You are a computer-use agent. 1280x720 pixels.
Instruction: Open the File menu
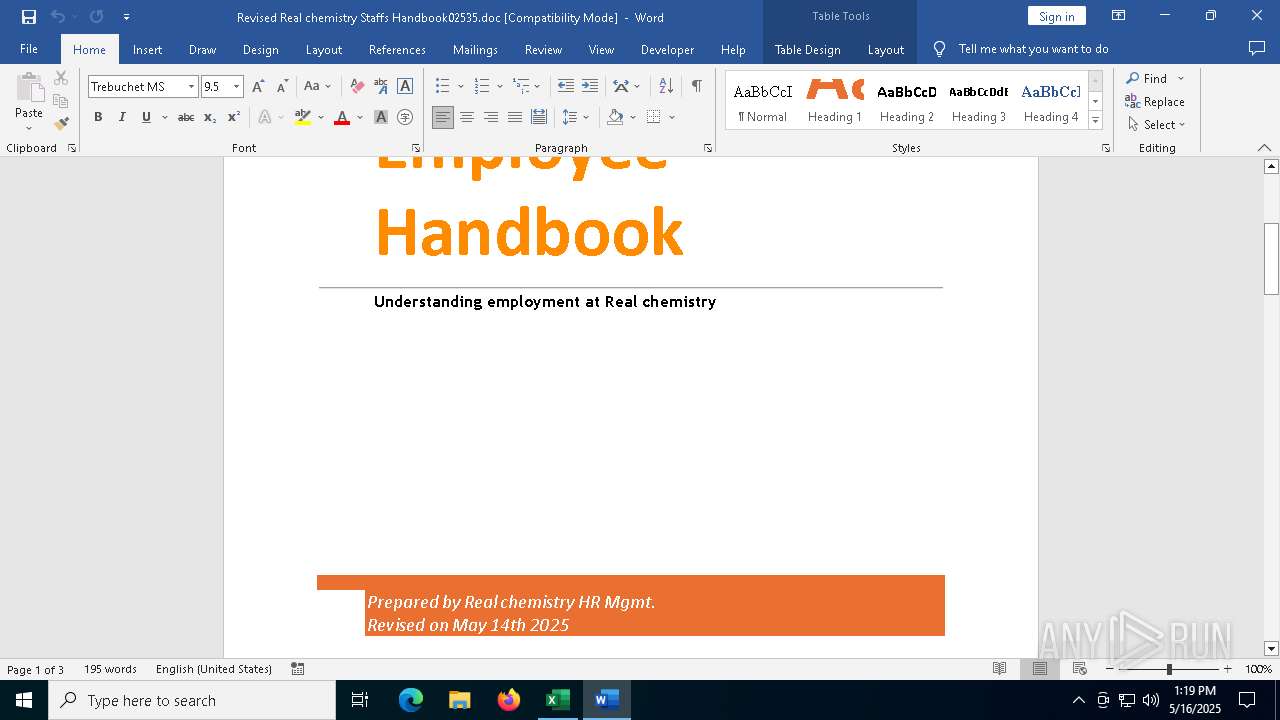pos(29,49)
